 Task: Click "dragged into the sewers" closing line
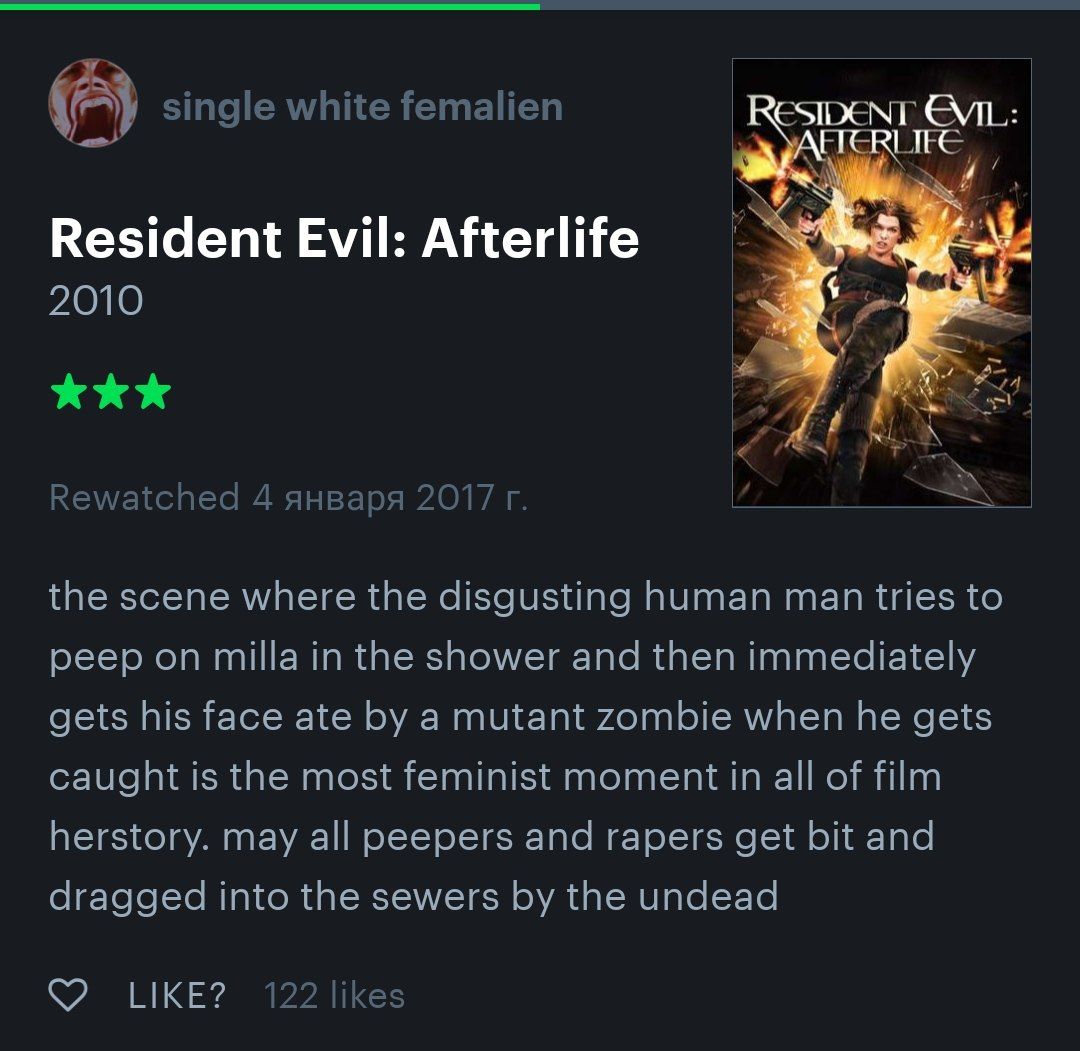pyautogui.click(x=273, y=897)
